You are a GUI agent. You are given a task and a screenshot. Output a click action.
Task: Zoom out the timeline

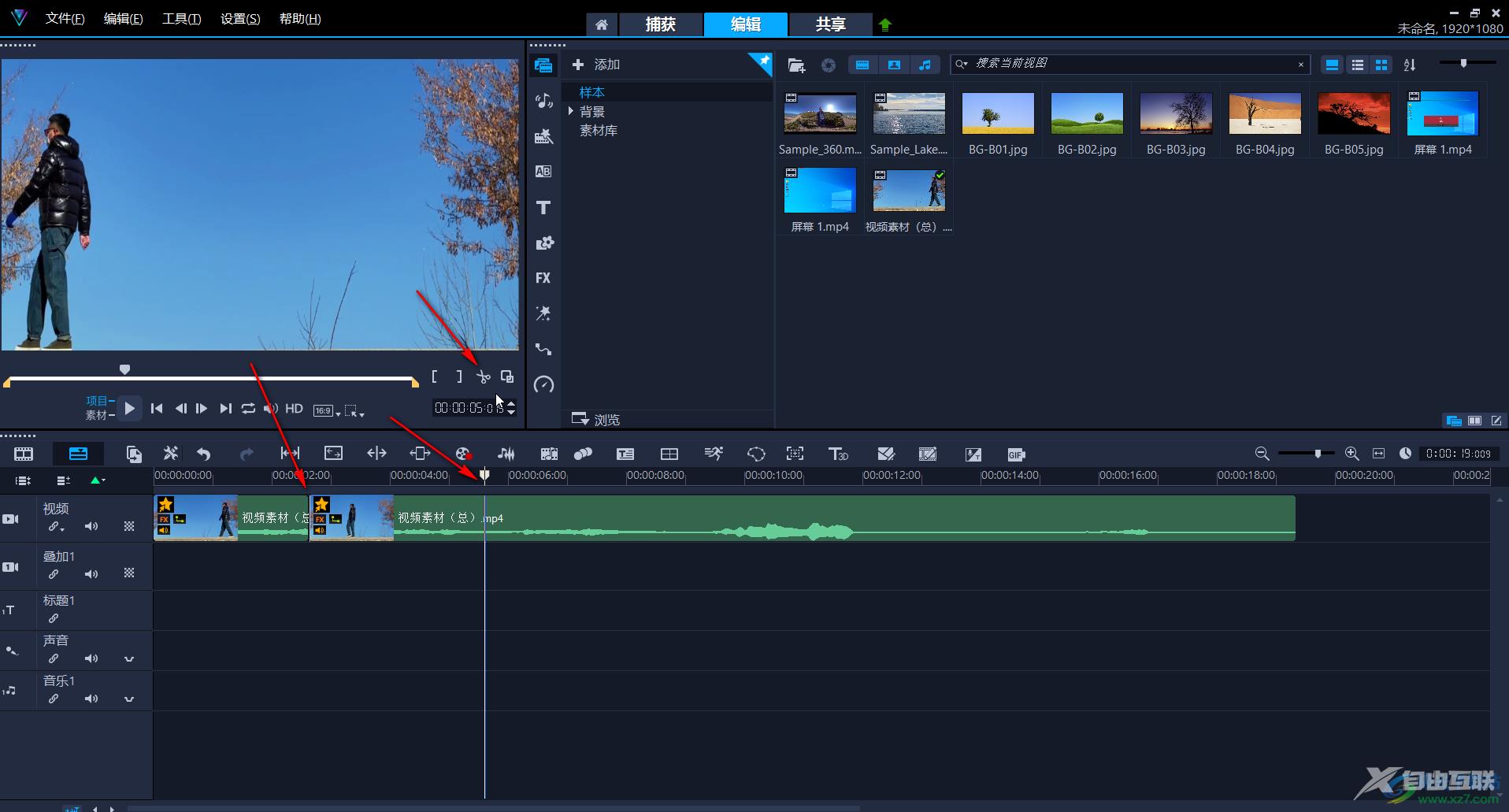pyautogui.click(x=1262, y=454)
